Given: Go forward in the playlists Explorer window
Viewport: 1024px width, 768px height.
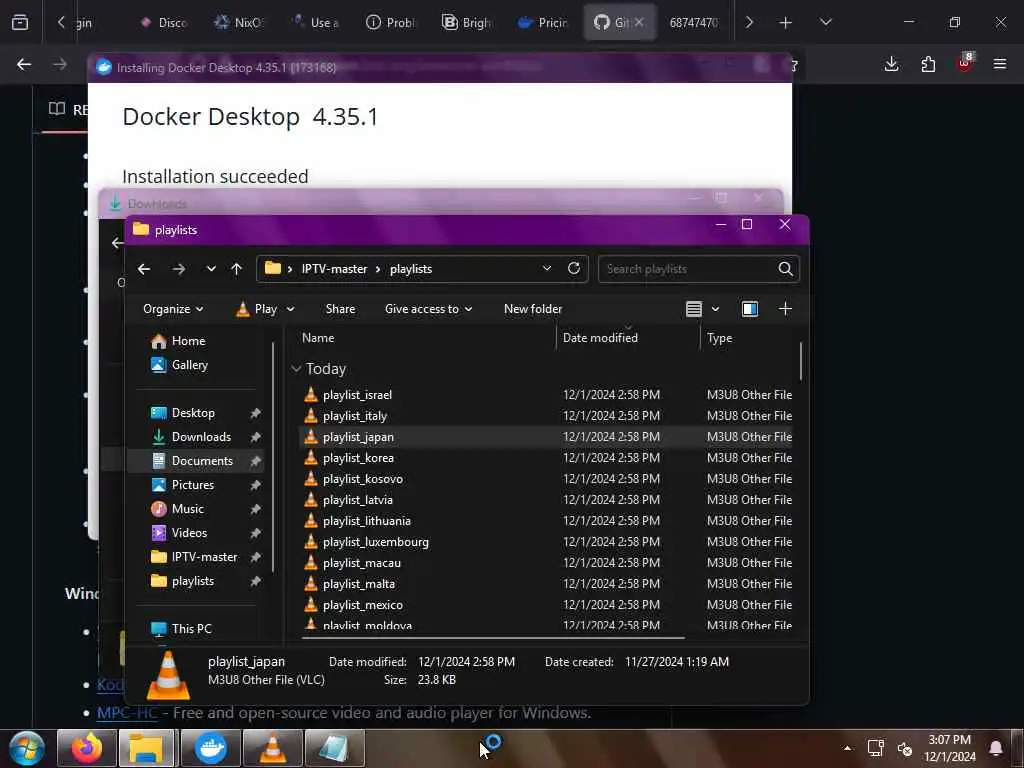Looking at the screenshot, I should pos(178,269).
